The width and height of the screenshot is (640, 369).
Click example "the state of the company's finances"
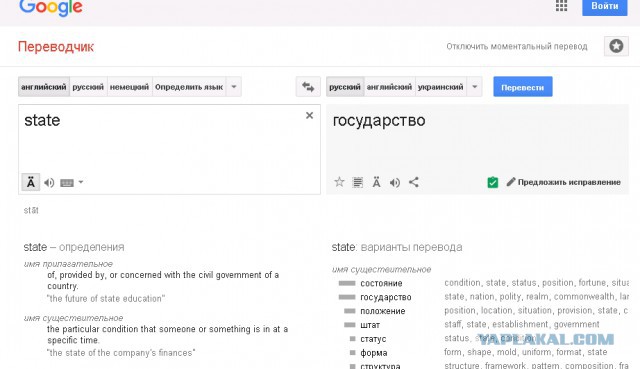121,353
